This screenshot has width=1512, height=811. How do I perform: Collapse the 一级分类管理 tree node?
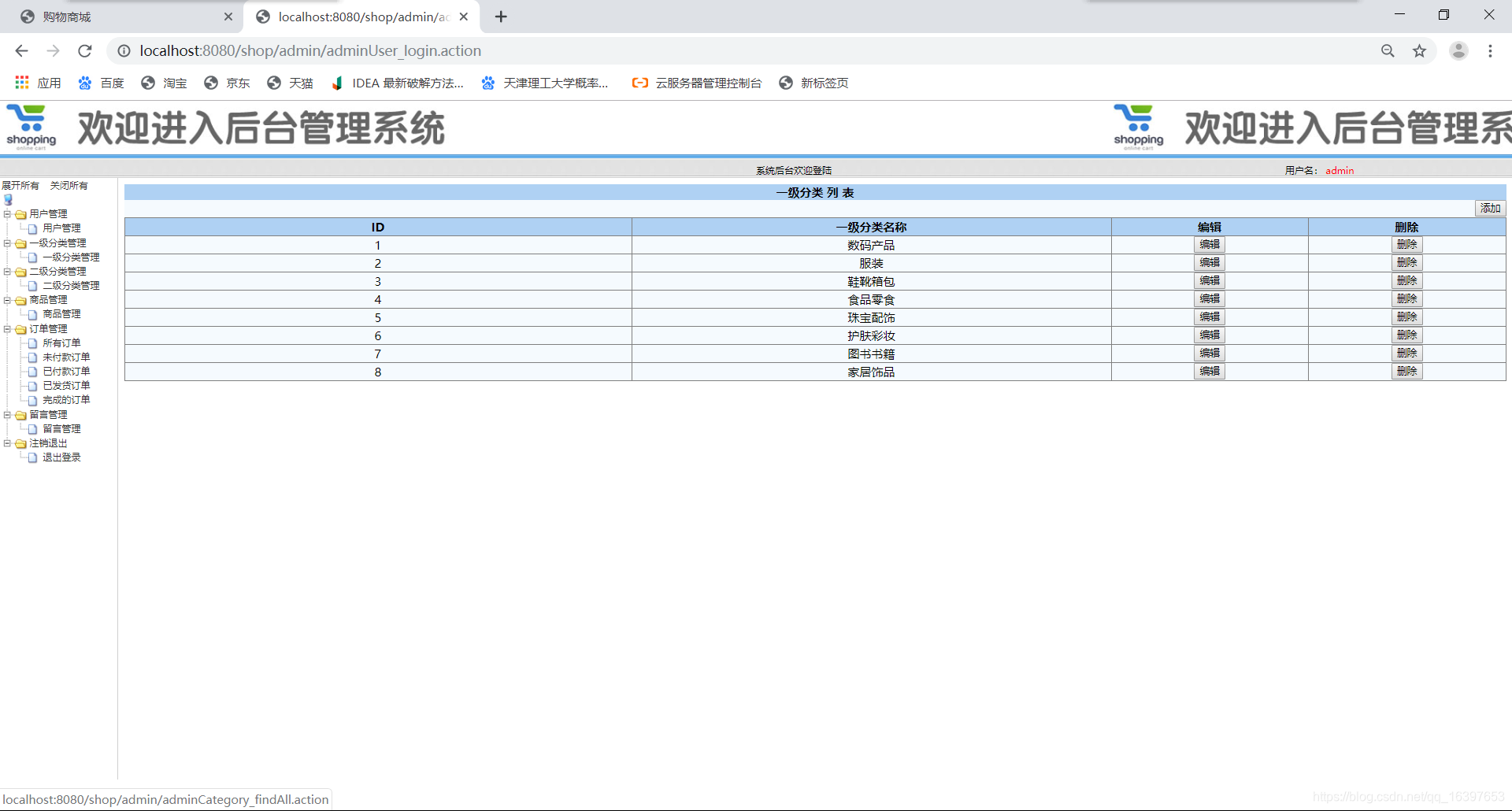pyautogui.click(x=7, y=243)
